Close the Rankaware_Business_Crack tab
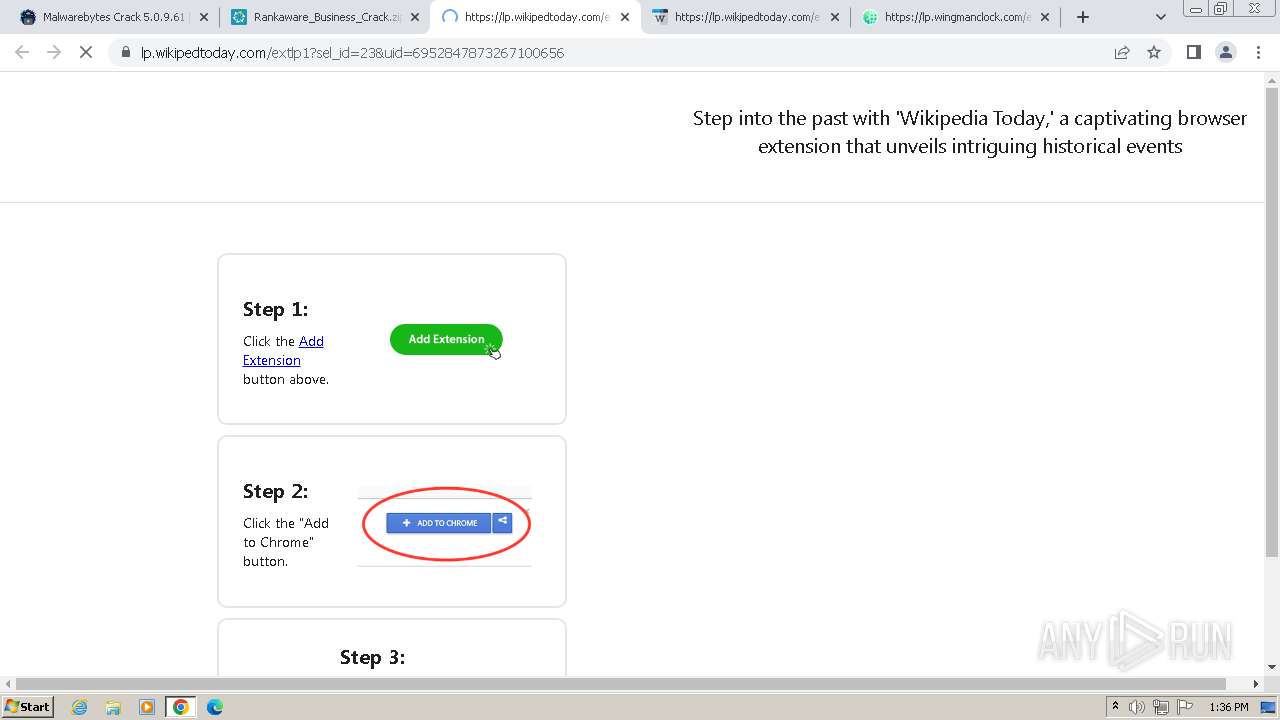1280x720 pixels. point(415,17)
